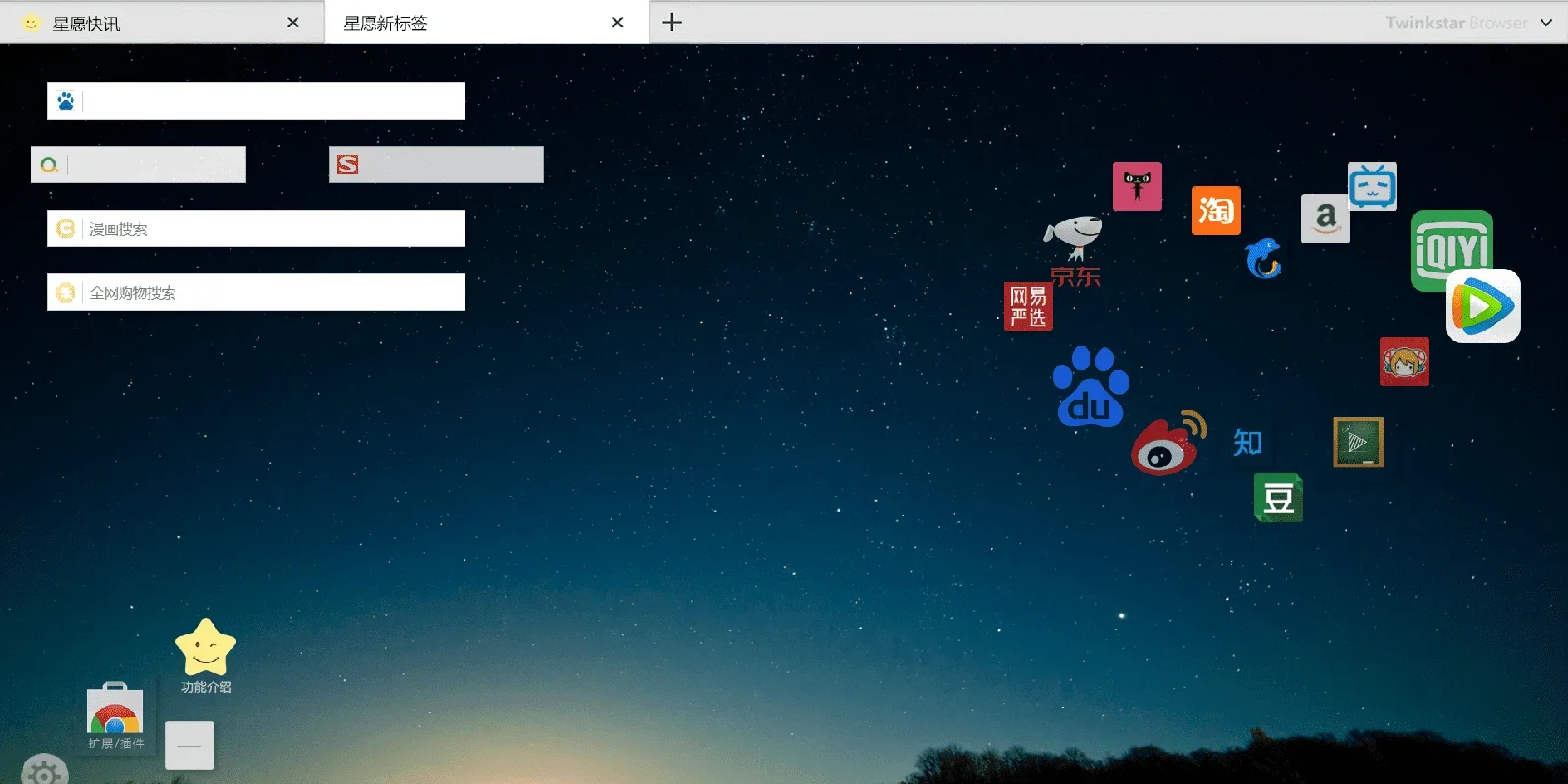Click the 360 search circle icon
Viewport: 1568px width, 784px height.
(x=49, y=165)
